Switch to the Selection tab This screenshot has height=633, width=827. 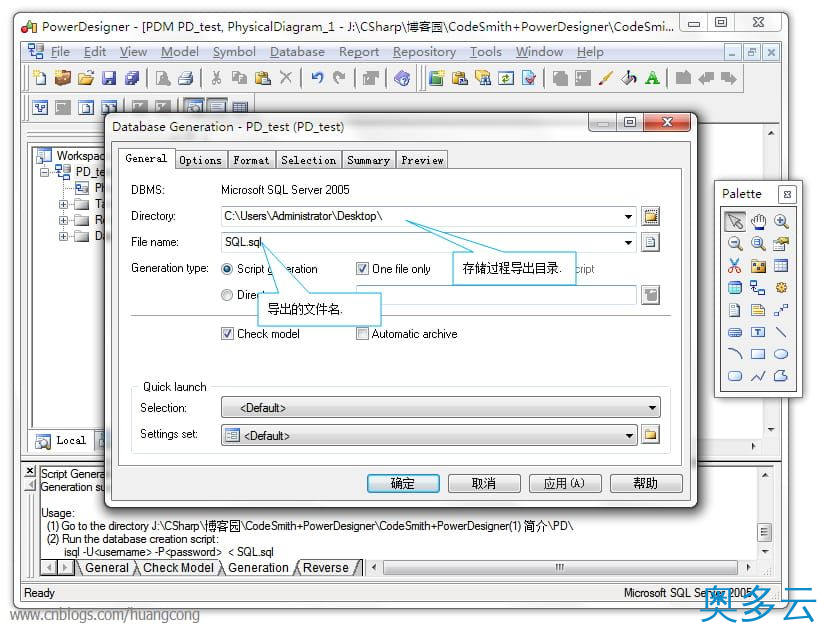click(309, 160)
